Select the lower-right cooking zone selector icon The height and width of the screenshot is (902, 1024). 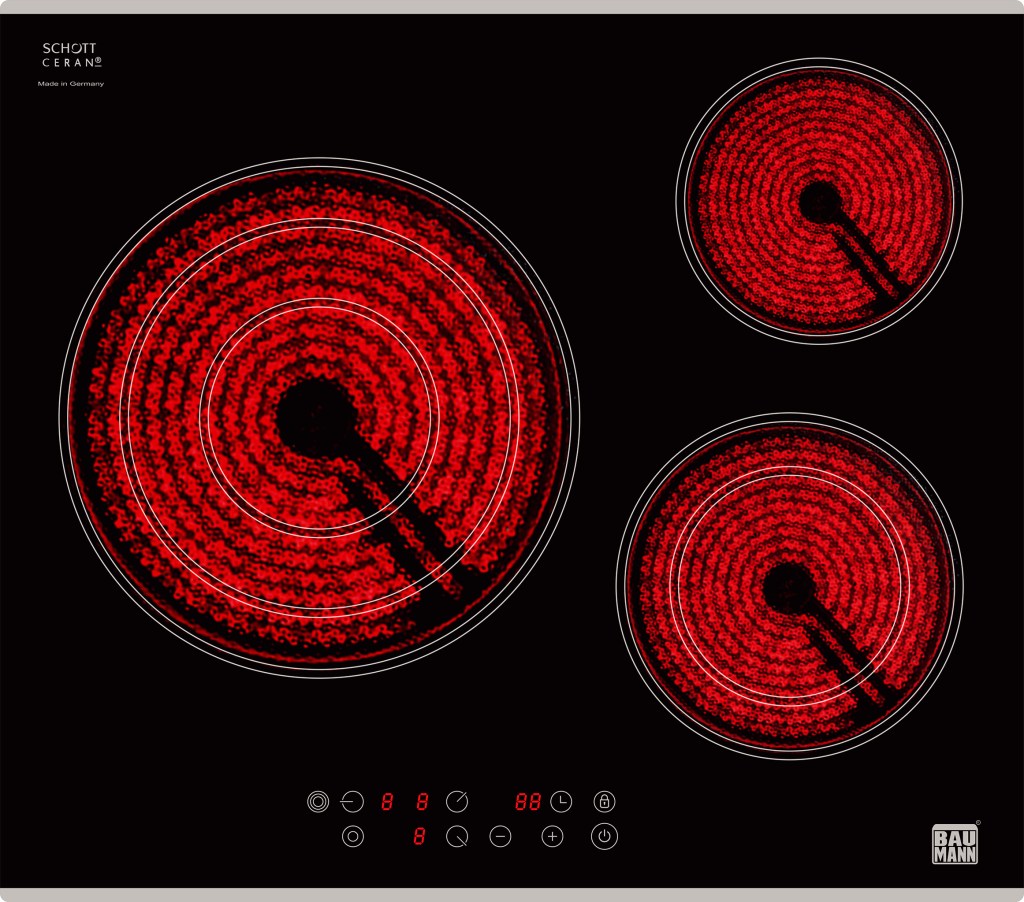point(457,837)
